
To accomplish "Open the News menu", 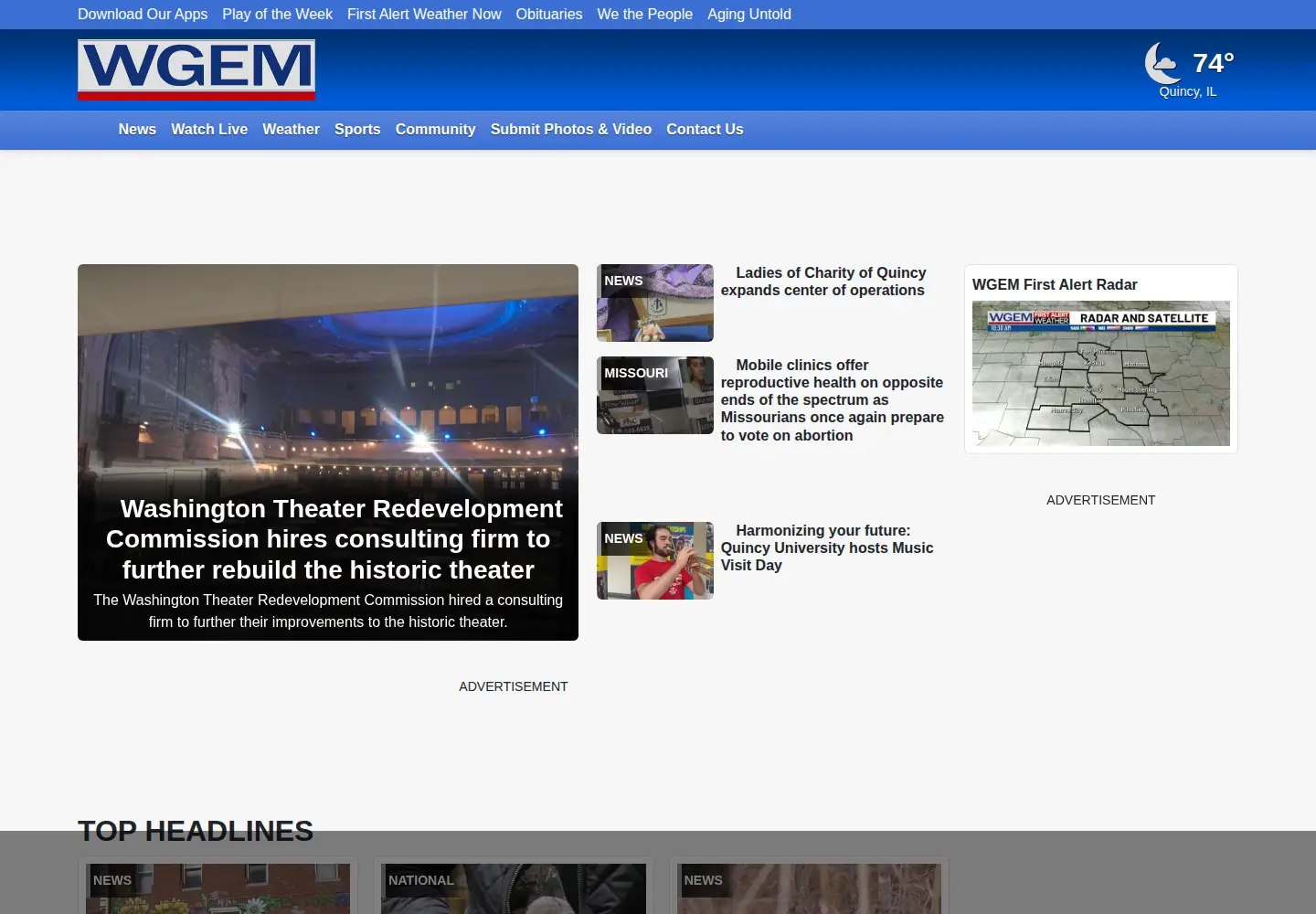I will [x=137, y=130].
